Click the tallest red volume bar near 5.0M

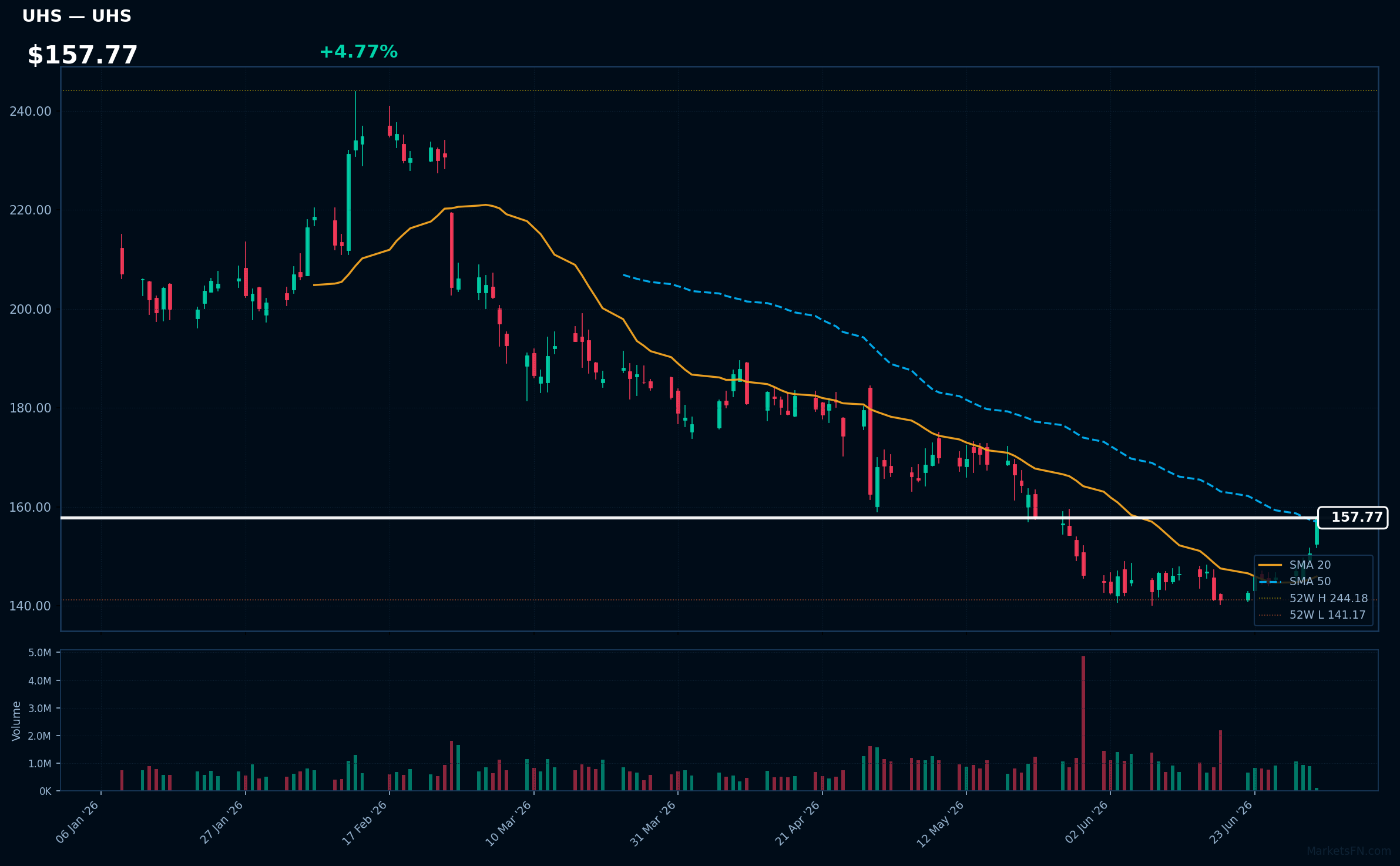(1083, 723)
